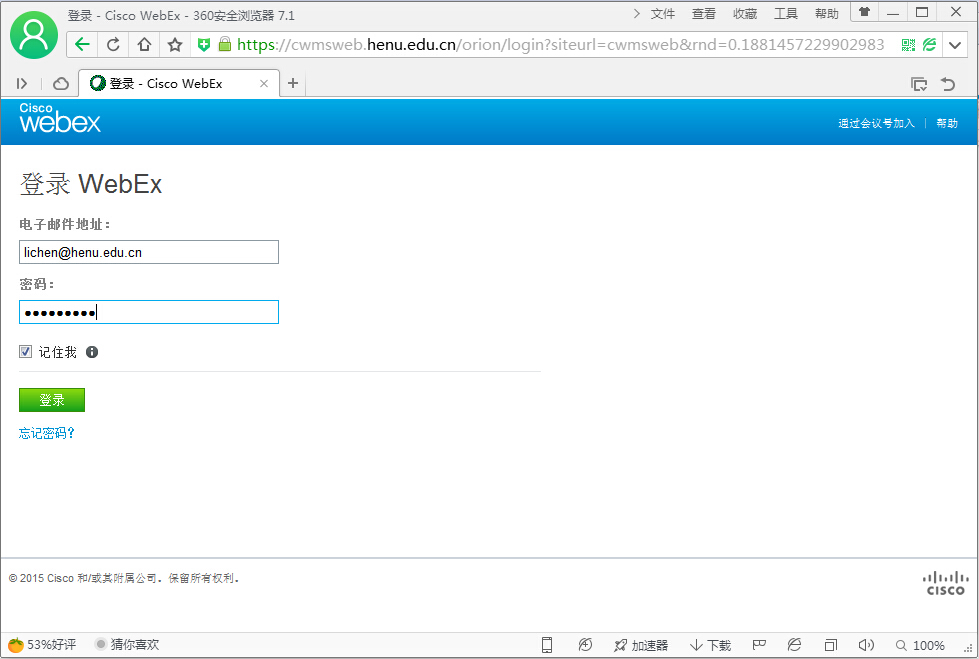The image size is (979, 659).
Task: Toggle the 记住我 checkbox
Action: (25, 352)
